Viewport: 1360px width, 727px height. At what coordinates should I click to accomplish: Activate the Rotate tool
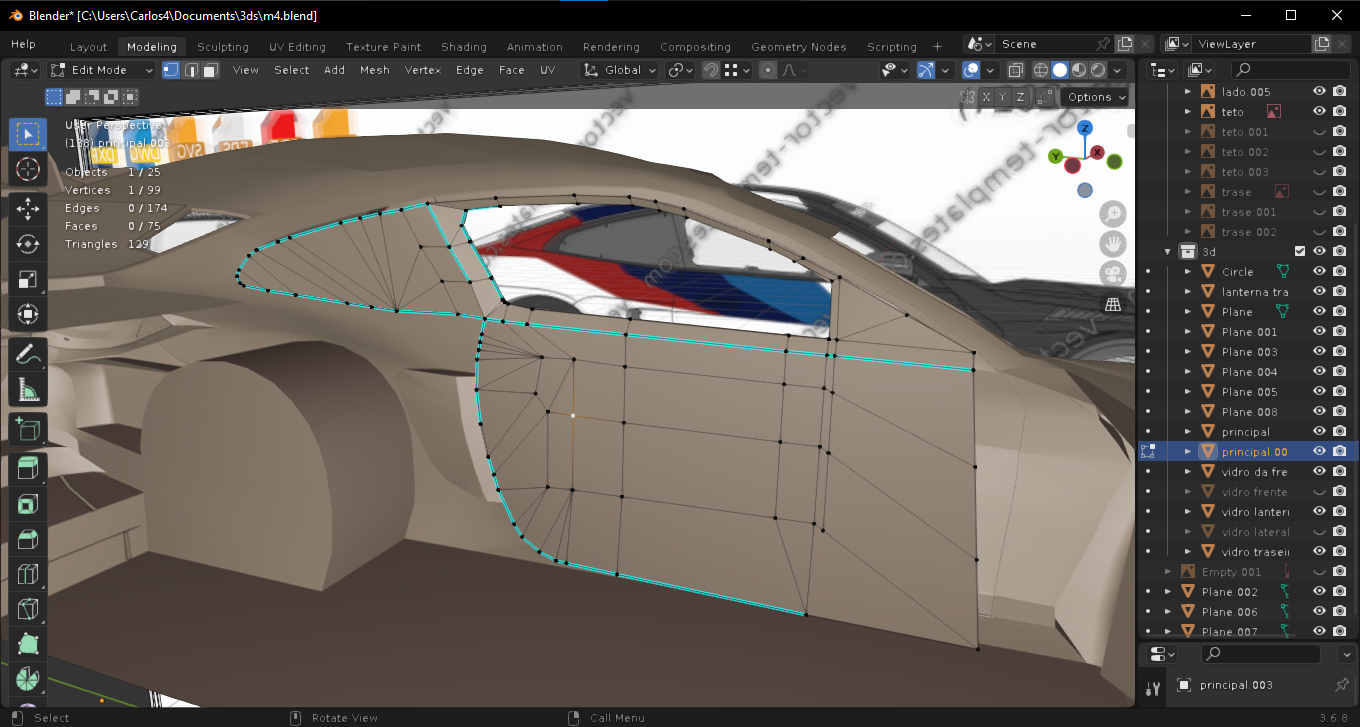tap(27, 244)
